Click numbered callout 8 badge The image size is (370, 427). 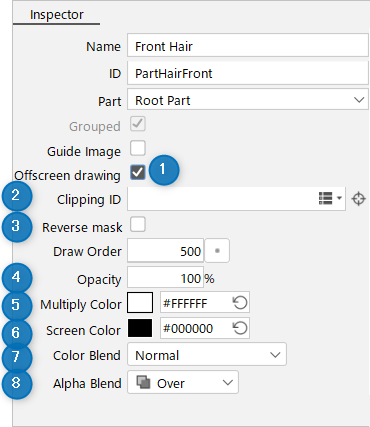[17, 384]
